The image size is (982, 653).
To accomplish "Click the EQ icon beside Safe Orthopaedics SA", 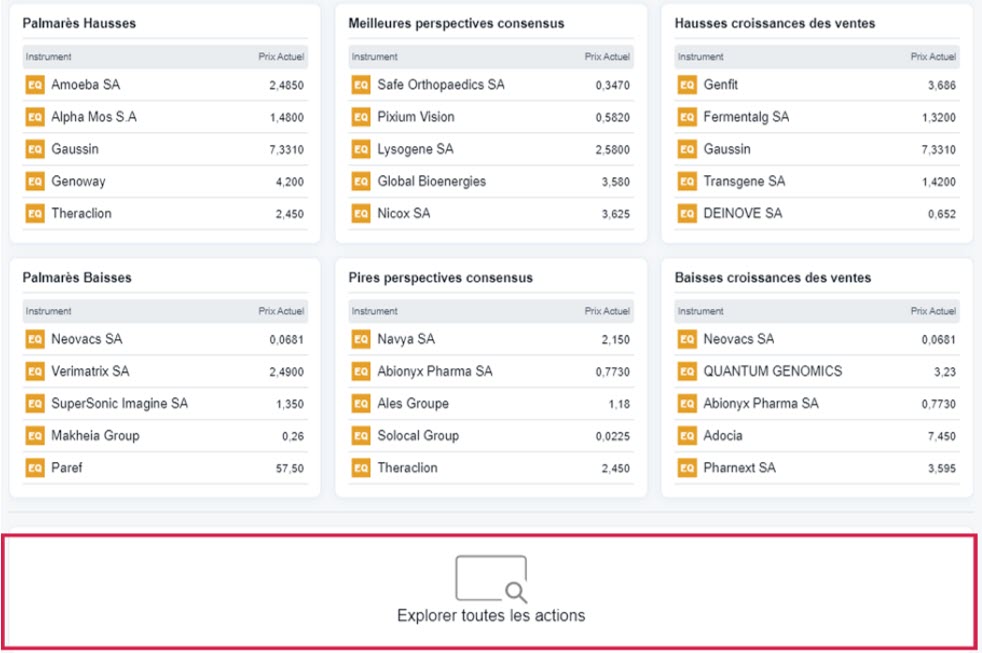I will point(361,85).
